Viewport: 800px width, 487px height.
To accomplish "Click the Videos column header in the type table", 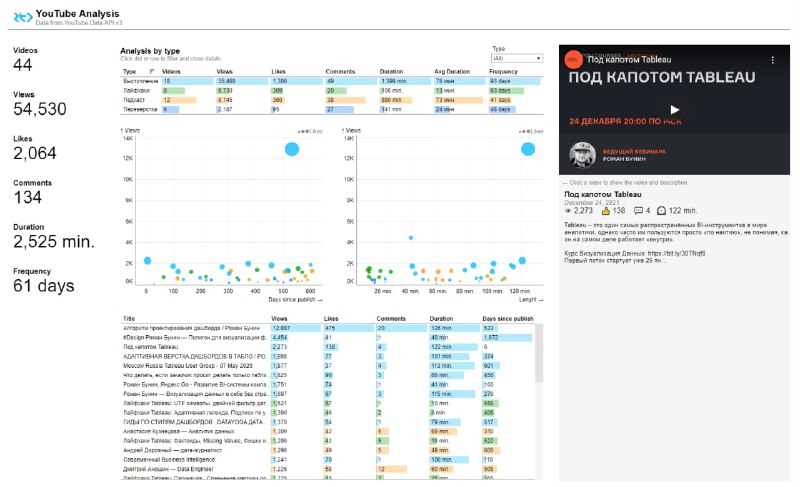I will click(x=171, y=71).
